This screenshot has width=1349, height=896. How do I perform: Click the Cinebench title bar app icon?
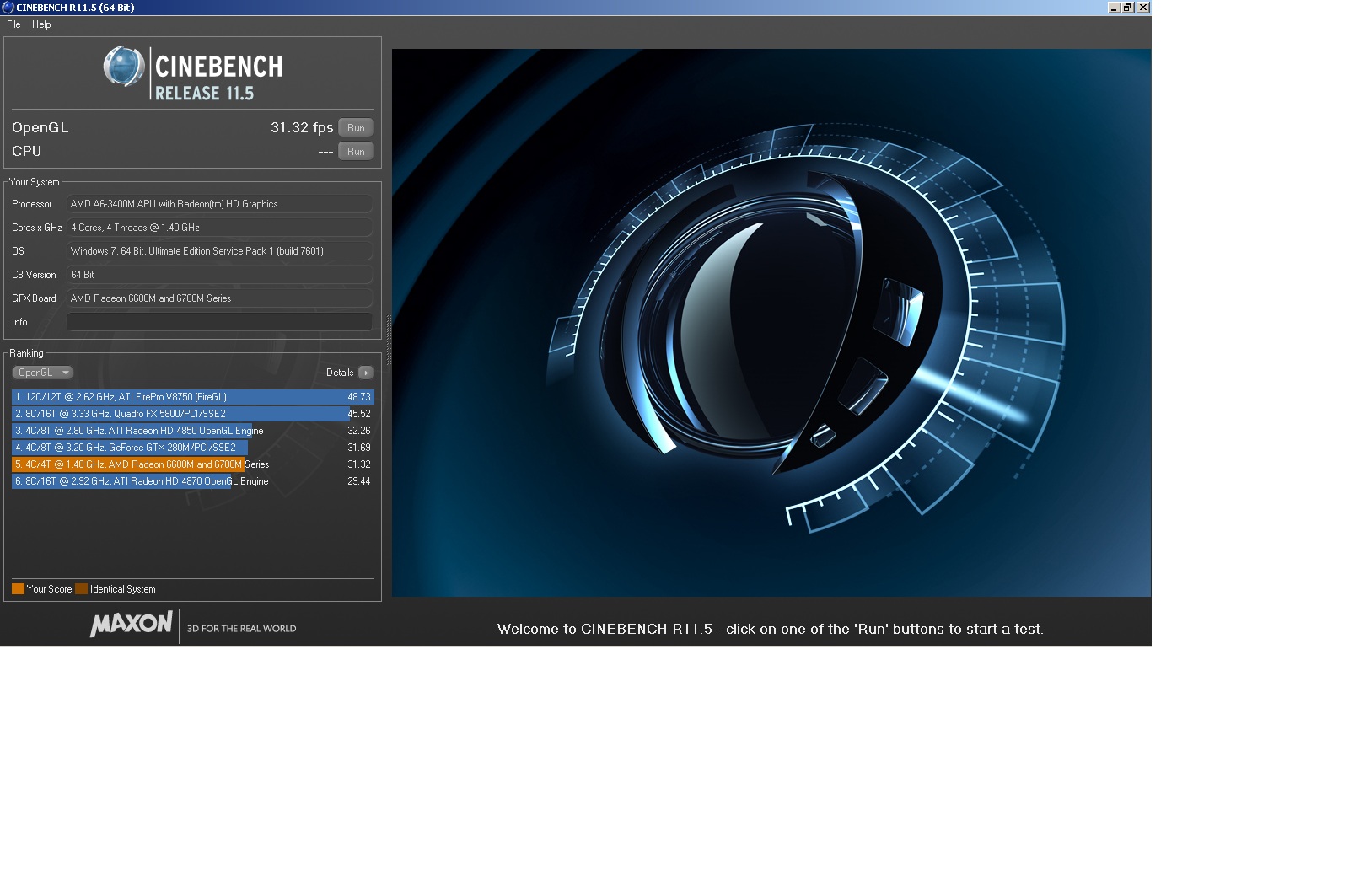pos(8,7)
